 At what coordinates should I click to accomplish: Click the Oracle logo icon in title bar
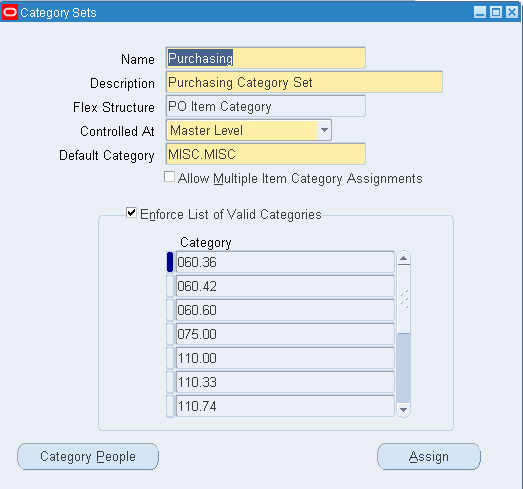tap(9, 13)
